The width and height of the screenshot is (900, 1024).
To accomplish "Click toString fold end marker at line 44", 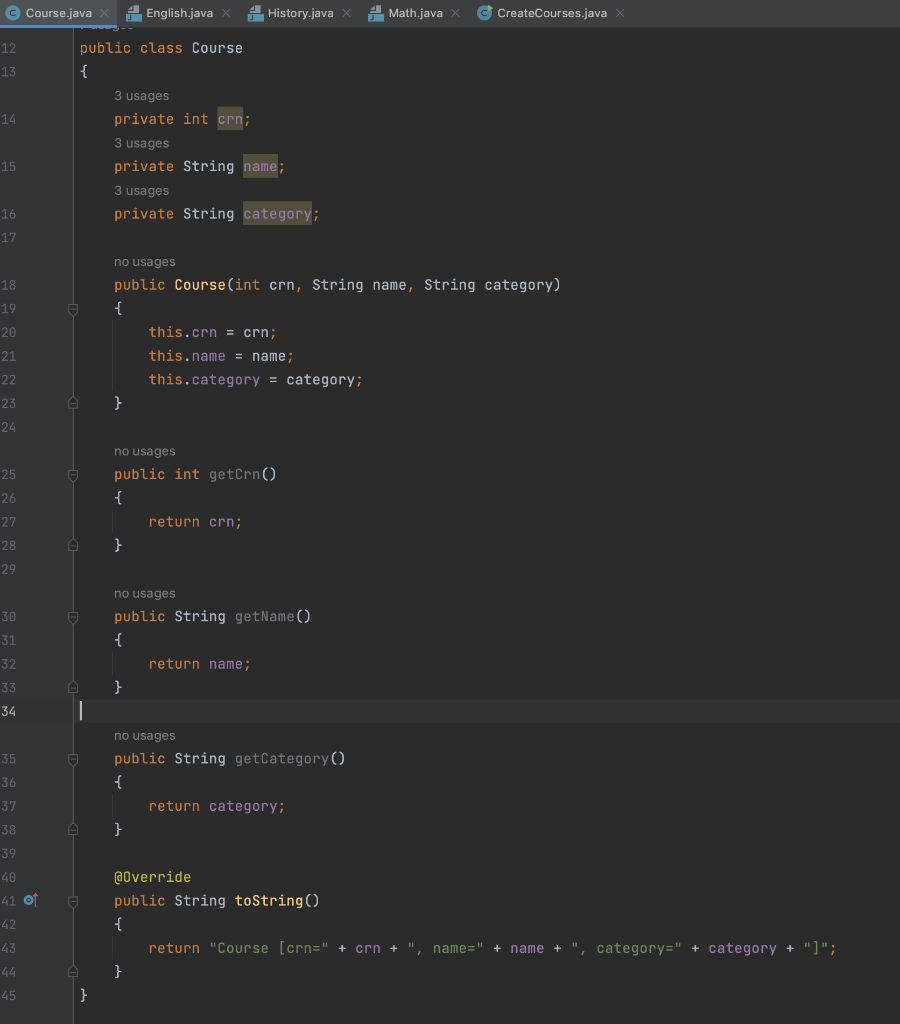I will pyautogui.click(x=73, y=972).
